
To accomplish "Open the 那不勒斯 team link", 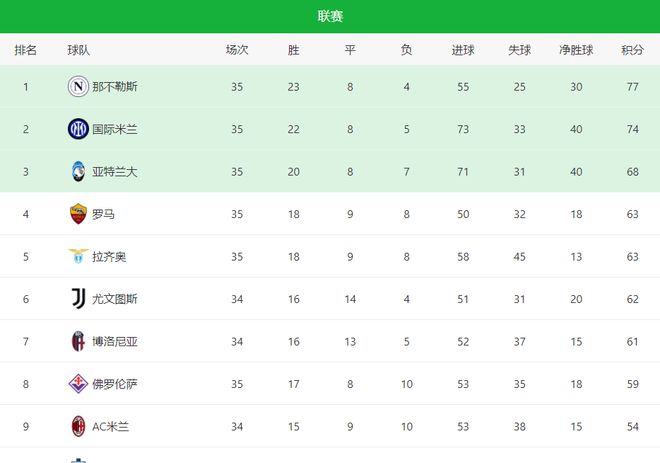I will coord(114,87).
